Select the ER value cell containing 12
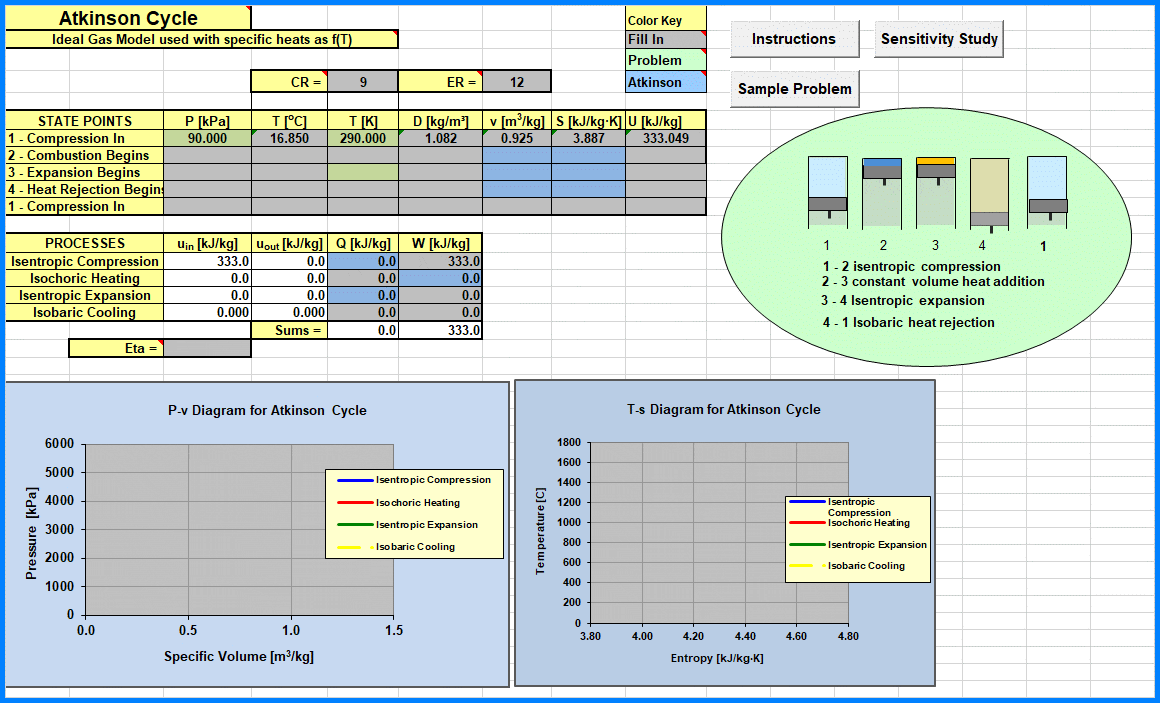The height and width of the screenshot is (703, 1160). 516,82
